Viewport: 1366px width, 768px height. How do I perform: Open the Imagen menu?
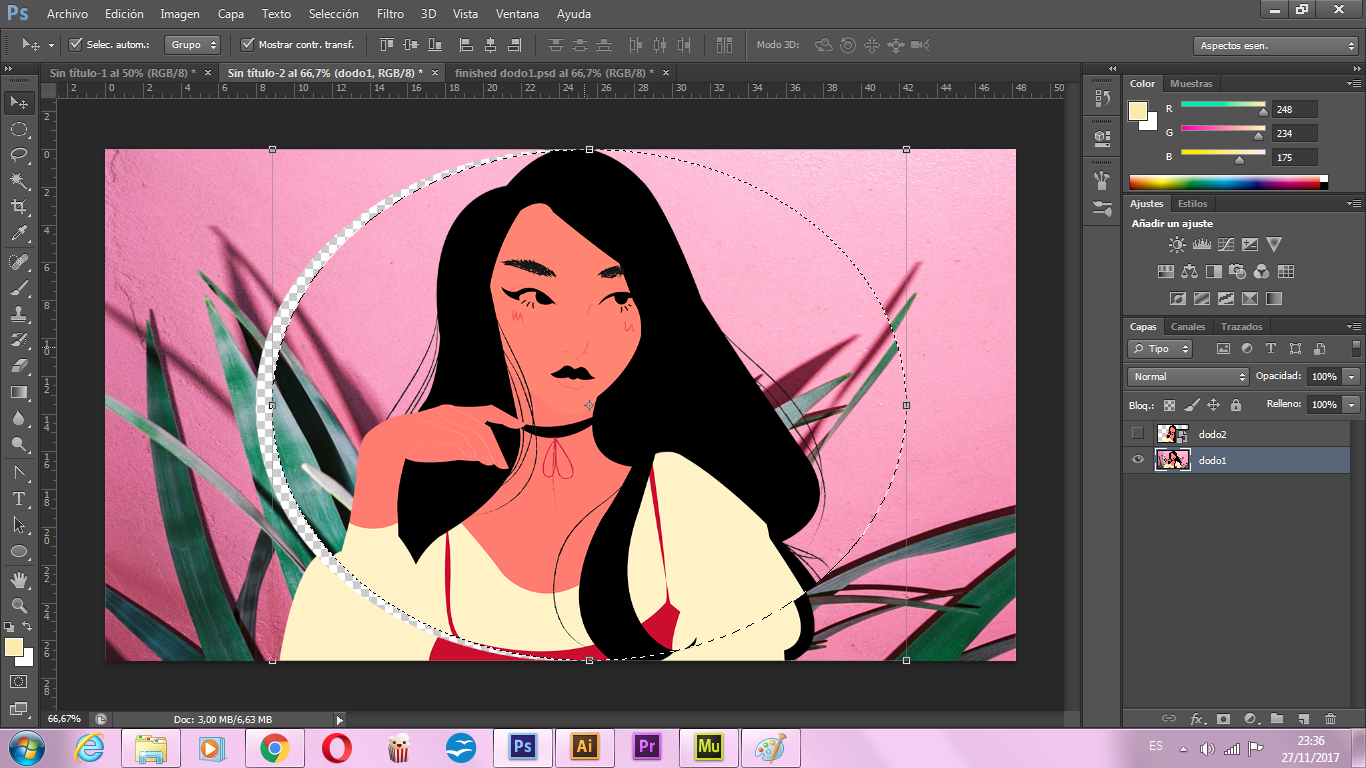click(x=180, y=14)
